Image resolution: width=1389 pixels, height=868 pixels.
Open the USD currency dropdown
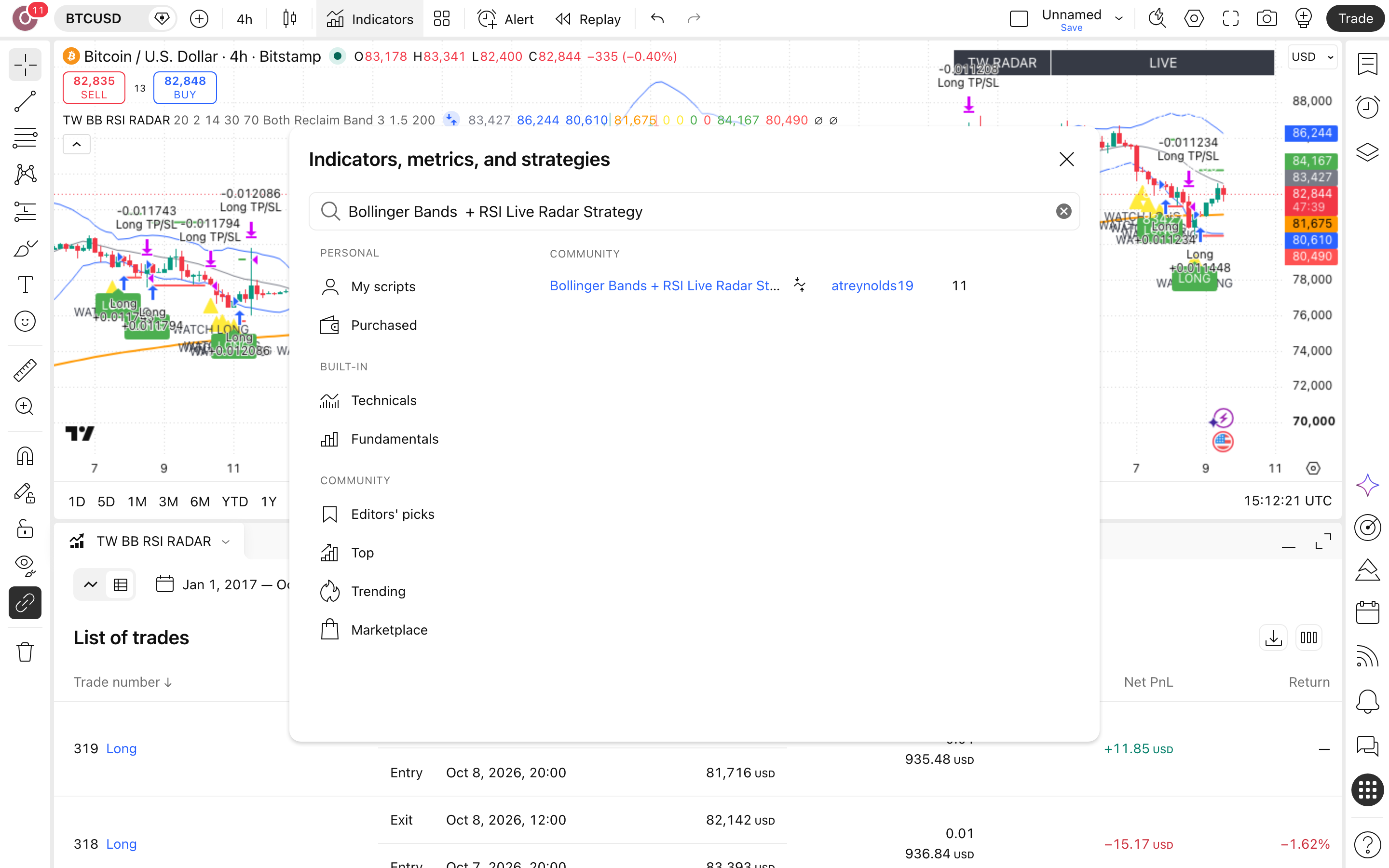pyautogui.click(x=1313, y=57)
